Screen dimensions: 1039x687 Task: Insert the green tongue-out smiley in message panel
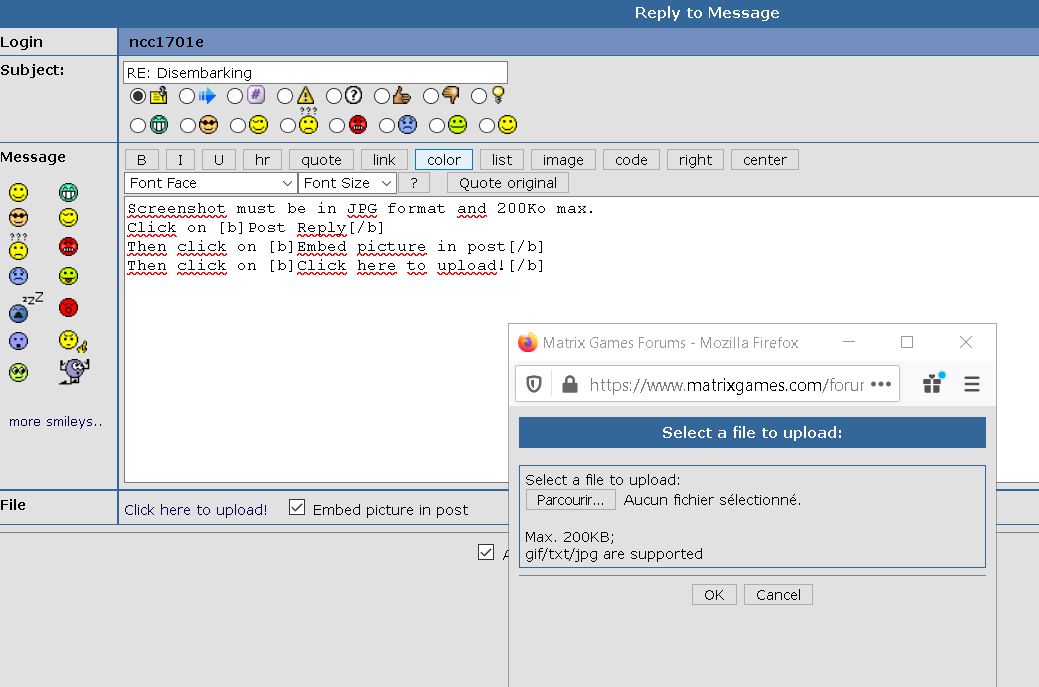tap(68, 276)
